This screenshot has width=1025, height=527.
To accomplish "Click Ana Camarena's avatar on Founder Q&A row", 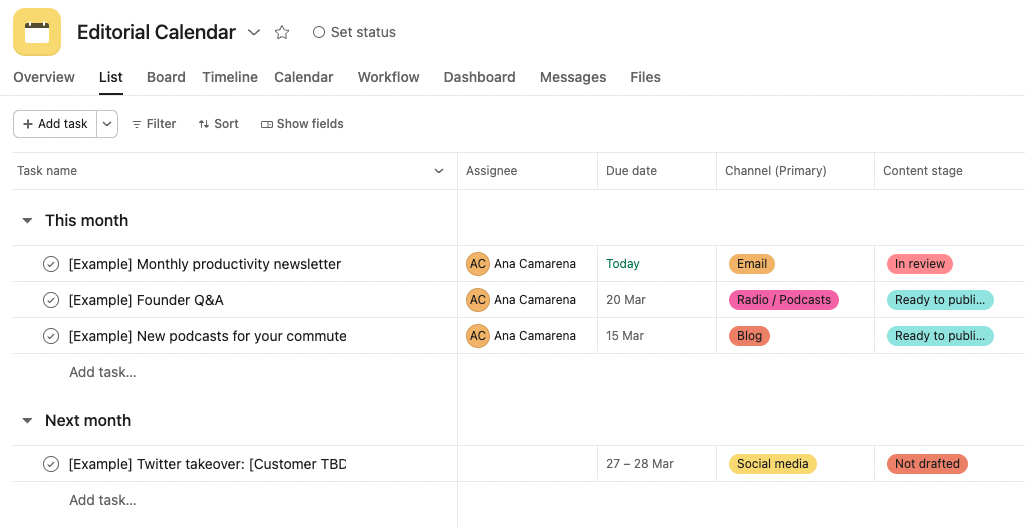I will point(478,300).
